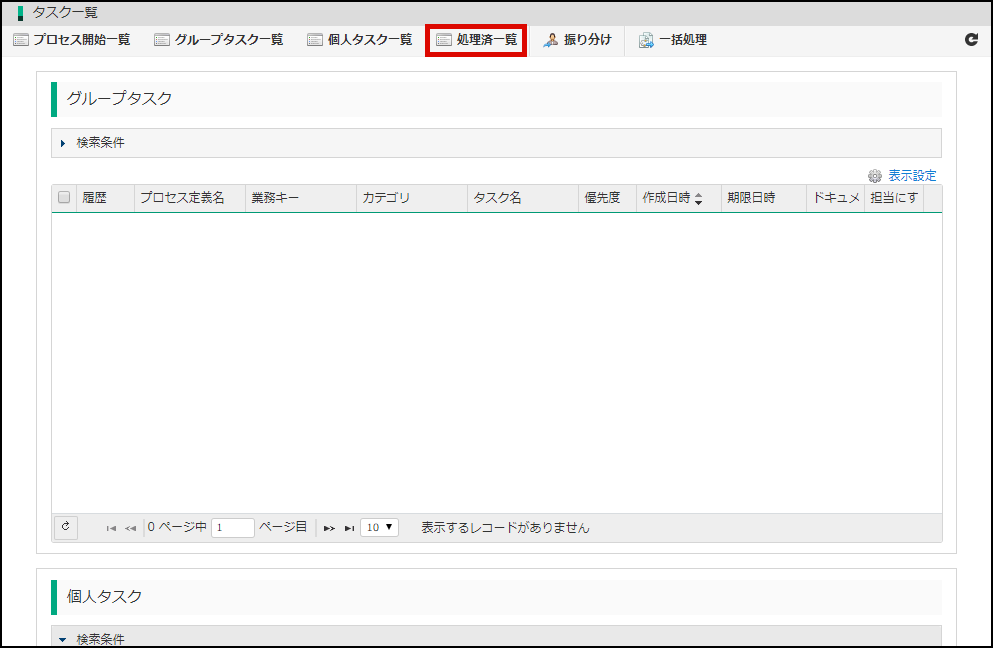Click the 一括処理 document icon
This screenshot has width=993, height=648.
646,41
